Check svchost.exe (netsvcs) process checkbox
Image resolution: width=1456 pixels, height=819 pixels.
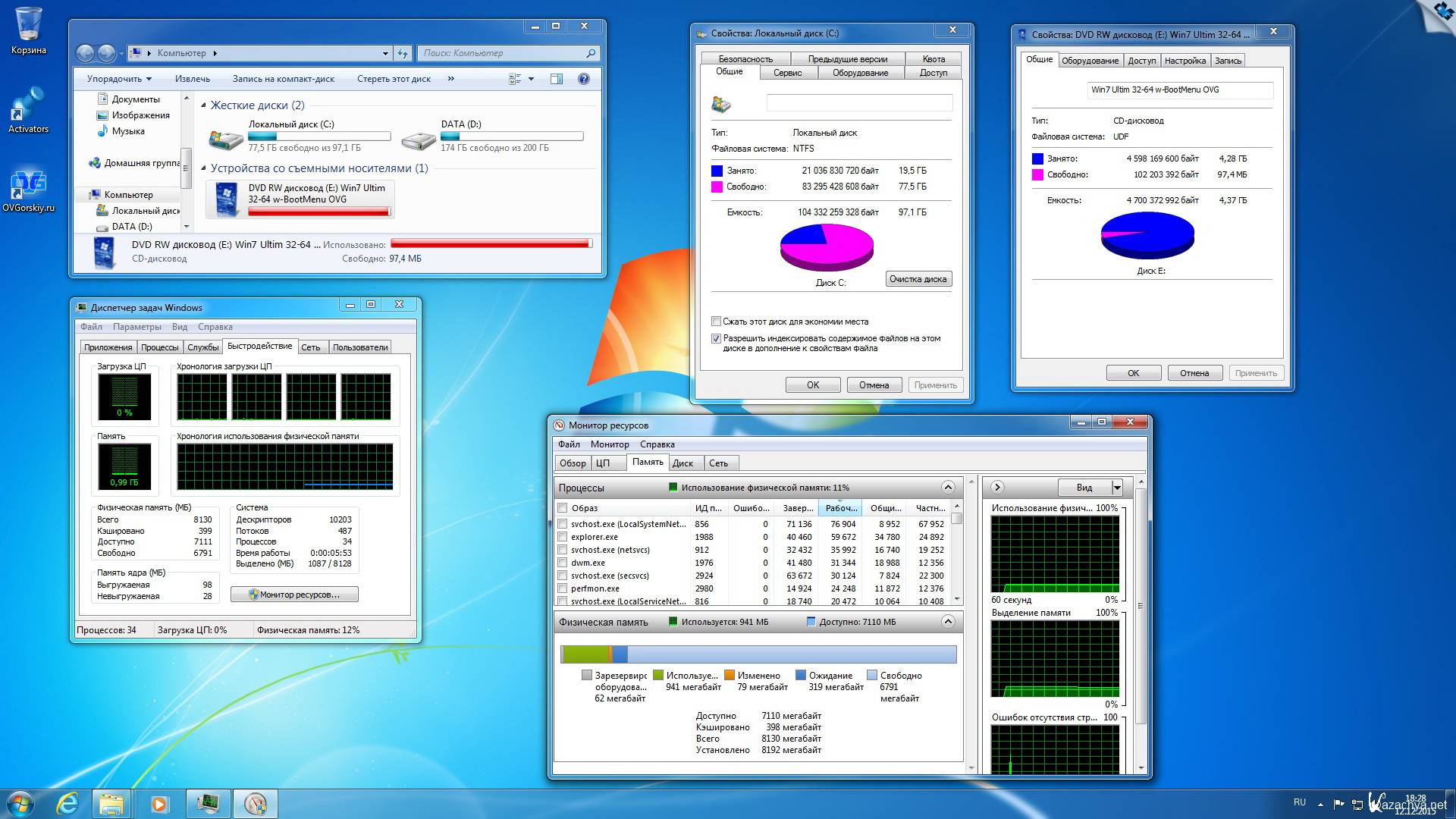563,550
